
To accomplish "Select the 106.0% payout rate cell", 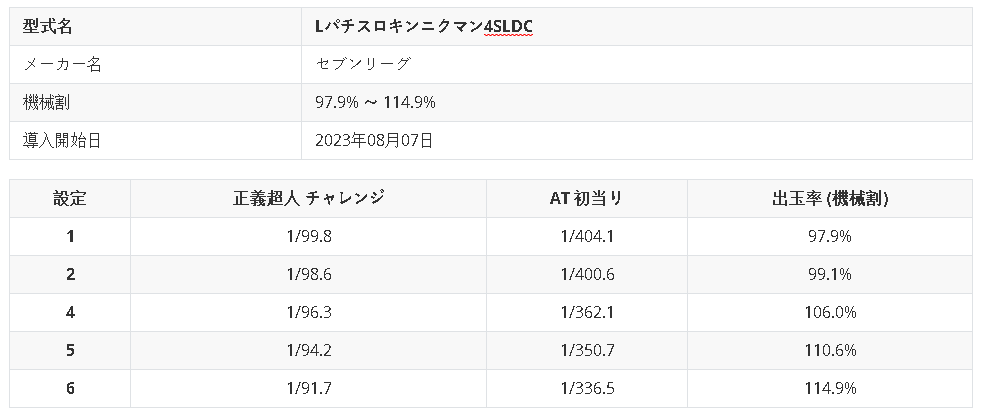I will (x=828, y=312).
